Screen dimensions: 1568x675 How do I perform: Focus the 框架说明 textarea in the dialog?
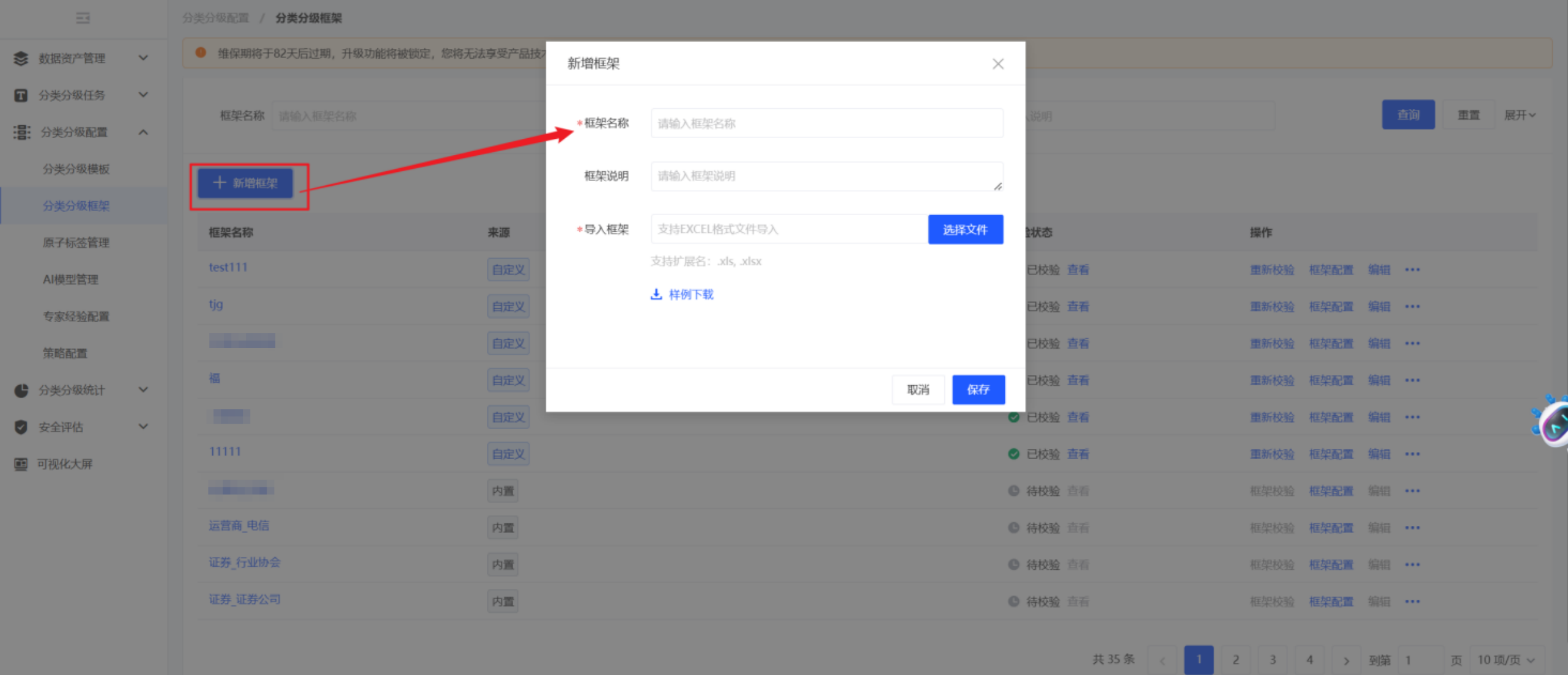[x=827, y=176]
